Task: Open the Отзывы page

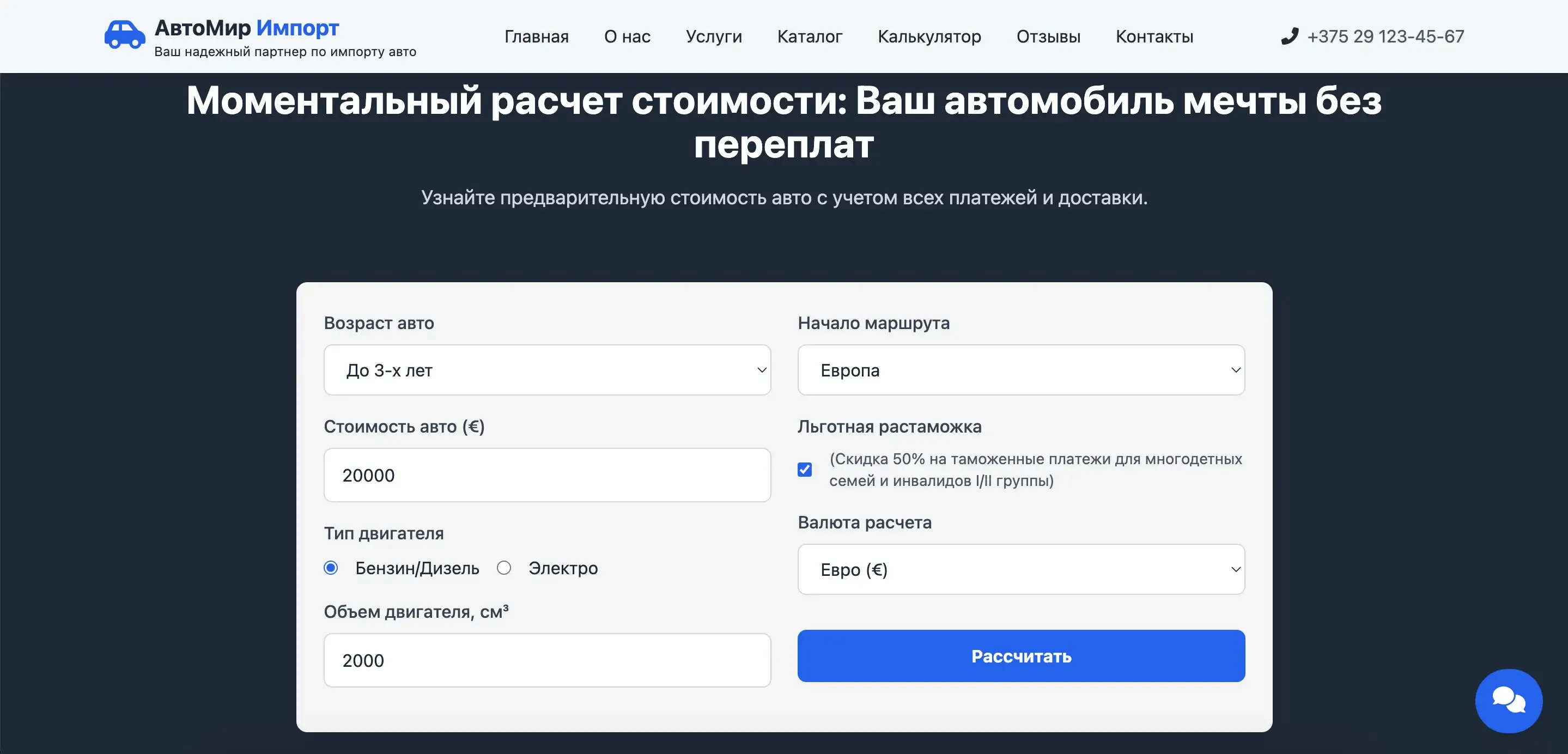Action: pos(1048,37)
